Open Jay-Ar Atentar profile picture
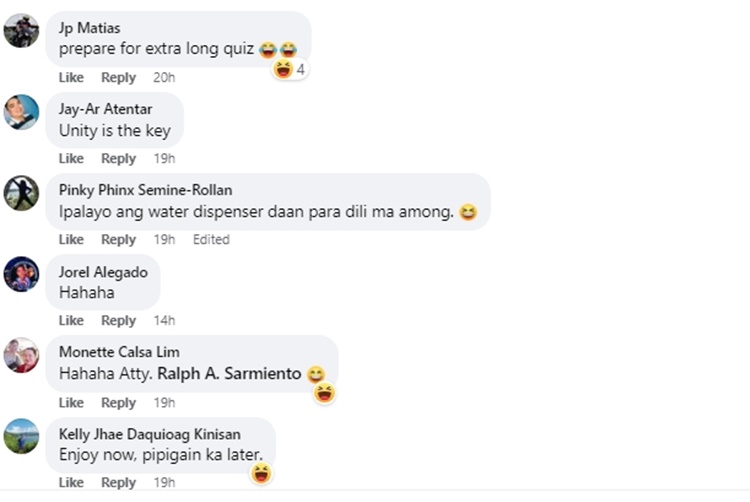Image resolution: width=750 pixels, height=502 pixels. 21,111
